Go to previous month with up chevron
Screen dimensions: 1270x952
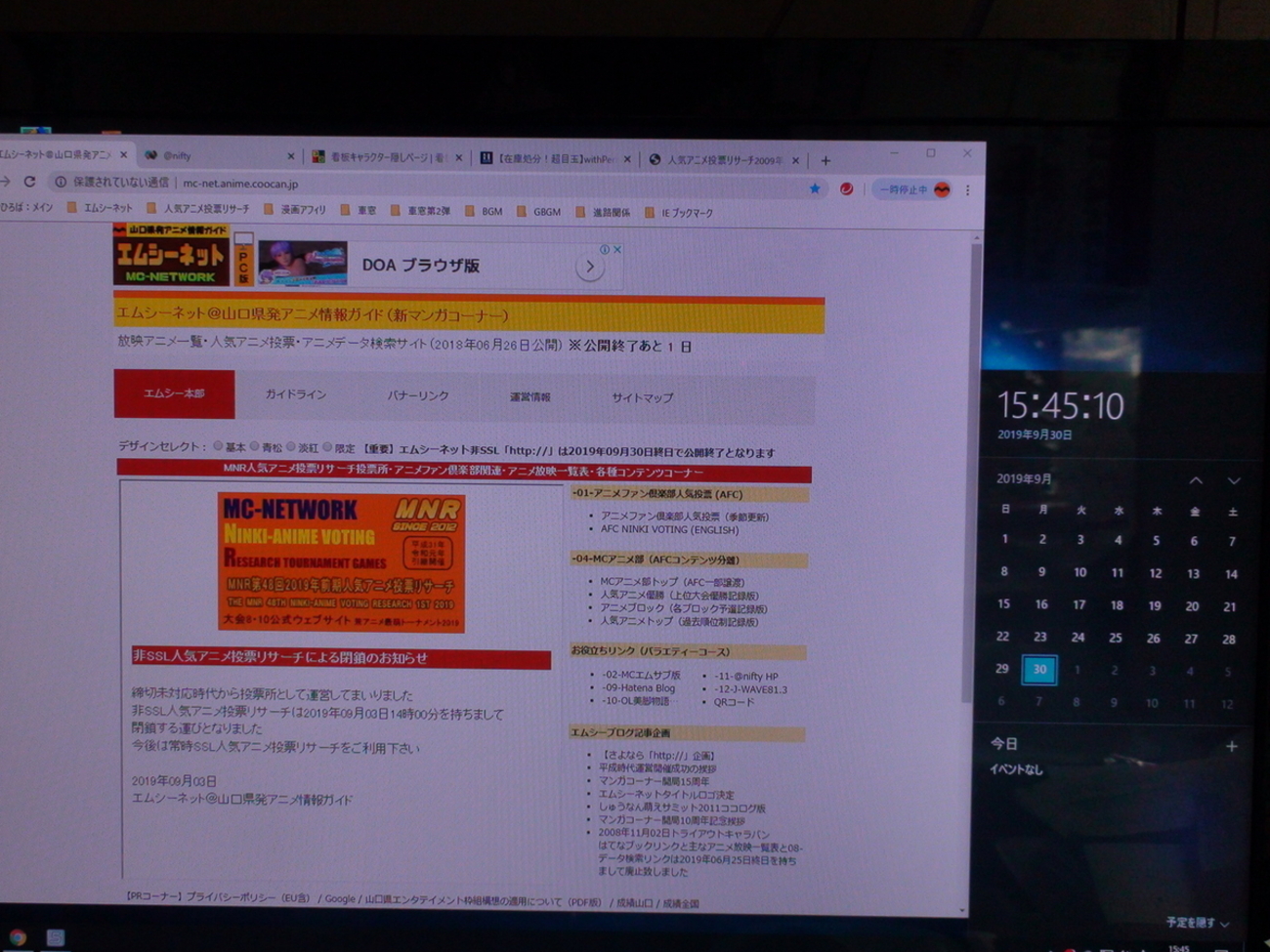(x=1196, y=480)
